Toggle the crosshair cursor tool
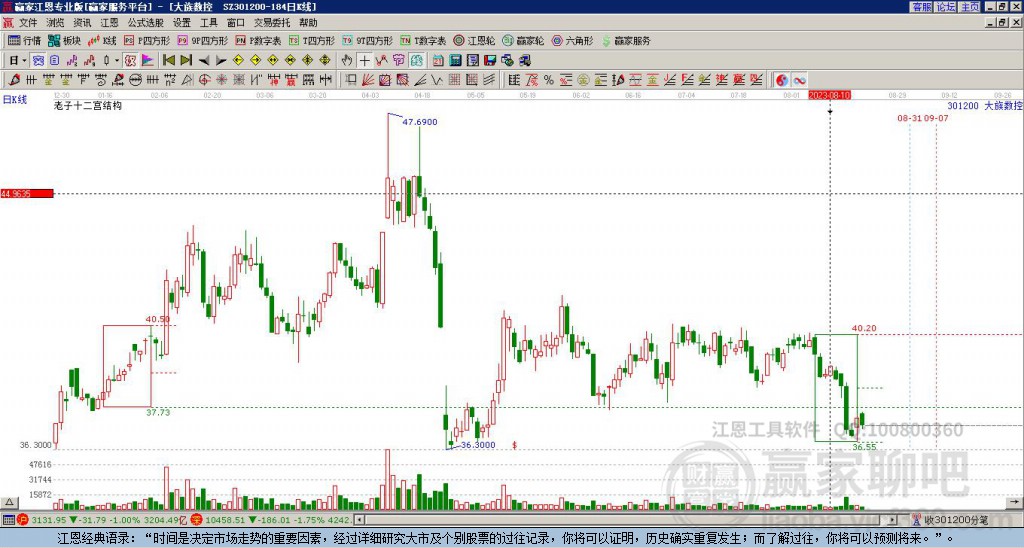This screenshot has height=548, width=1024. pos(364,61)
